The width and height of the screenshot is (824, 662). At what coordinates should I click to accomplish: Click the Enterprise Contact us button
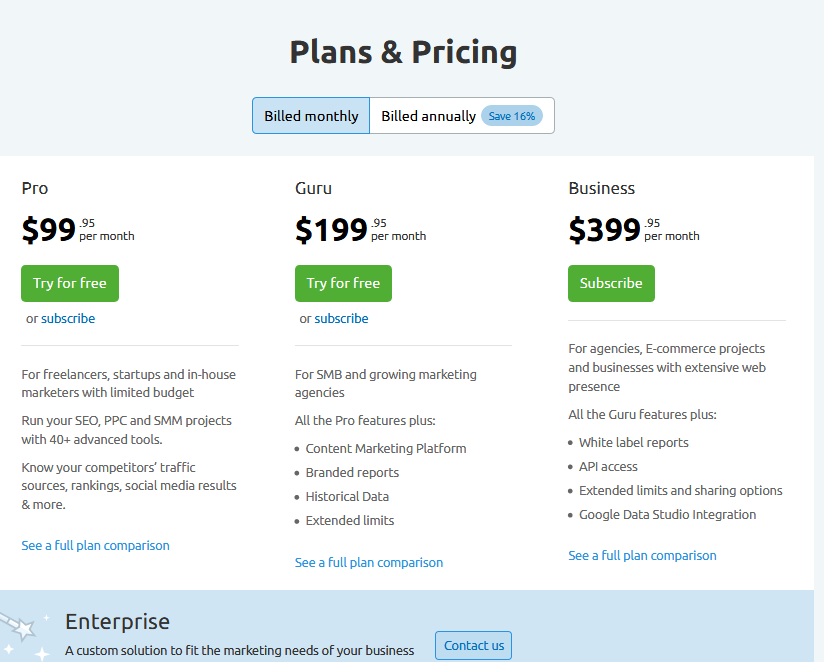pyautogui.click(x=473, y=646)
